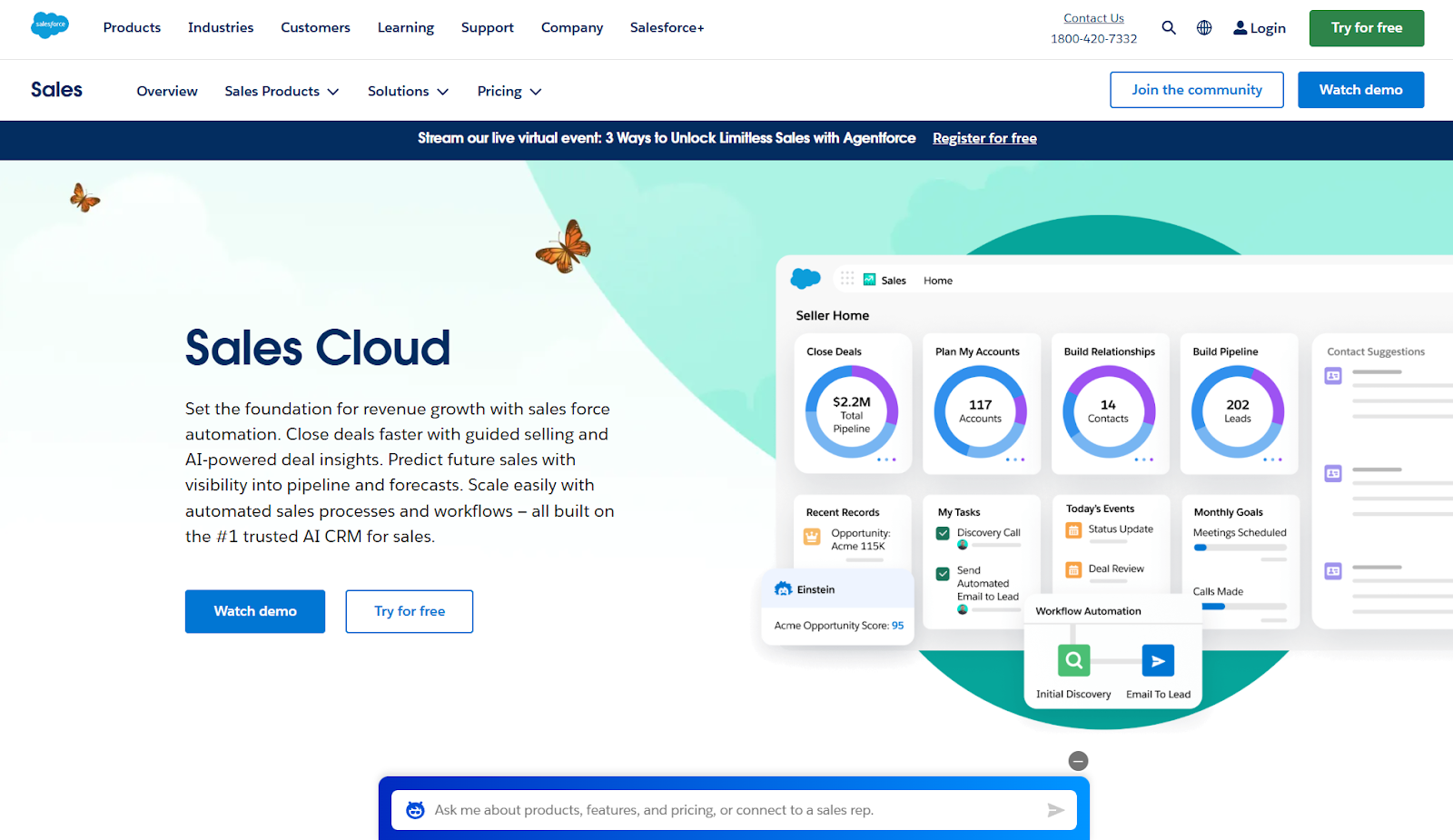Viewport: 1453px width, 840px height.
Task: Open the Salesforce+ menu
Action: [667, 28]
